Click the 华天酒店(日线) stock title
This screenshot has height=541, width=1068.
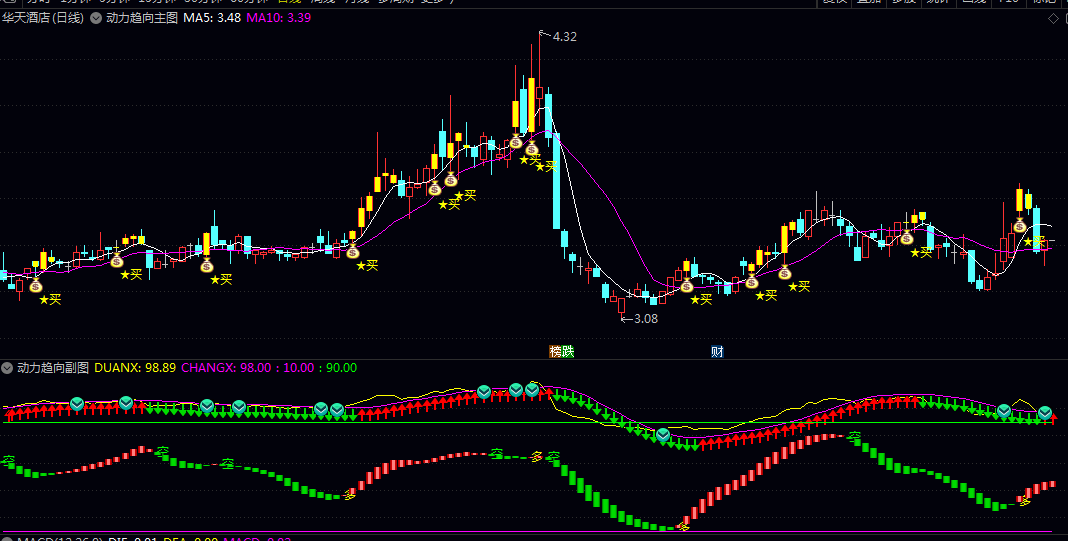43,18
